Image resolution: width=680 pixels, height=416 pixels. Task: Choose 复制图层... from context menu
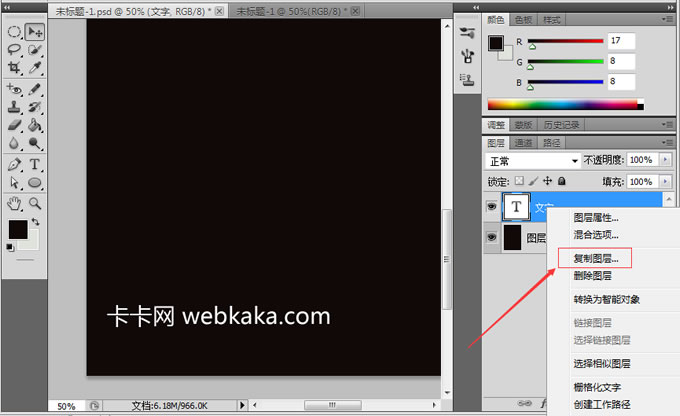coord(595,259)
